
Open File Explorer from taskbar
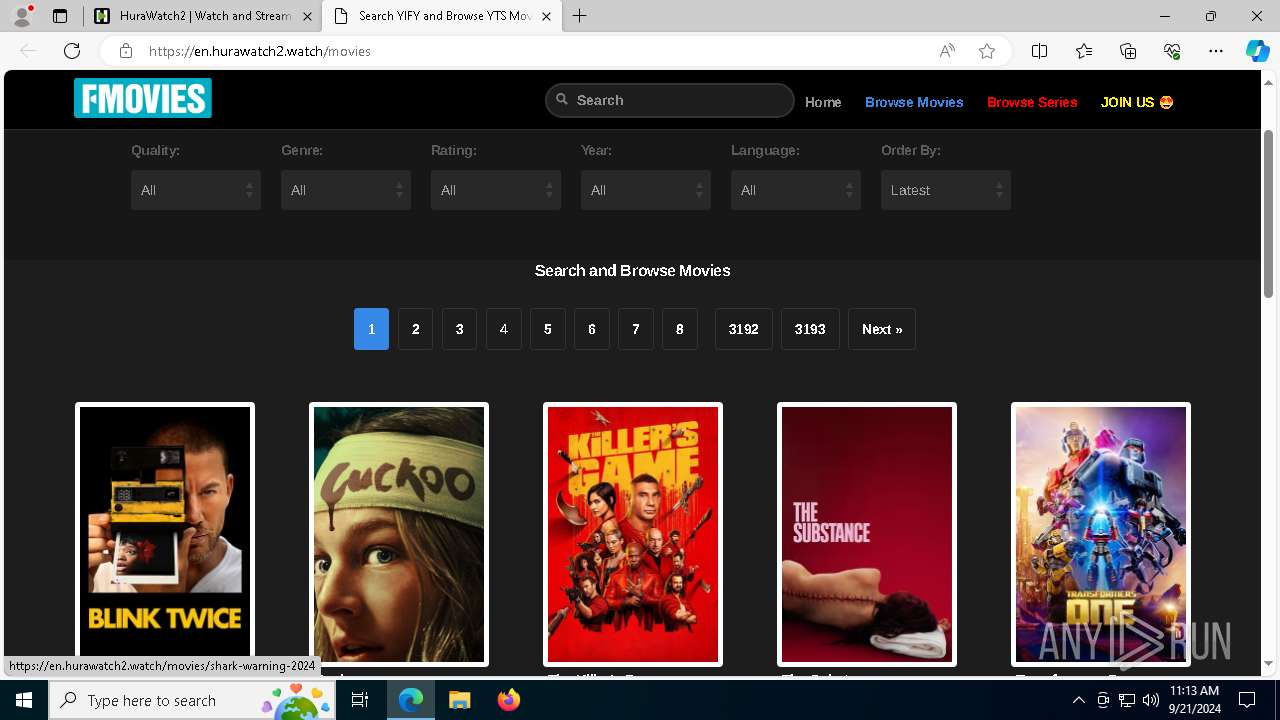tap(459, 700)
